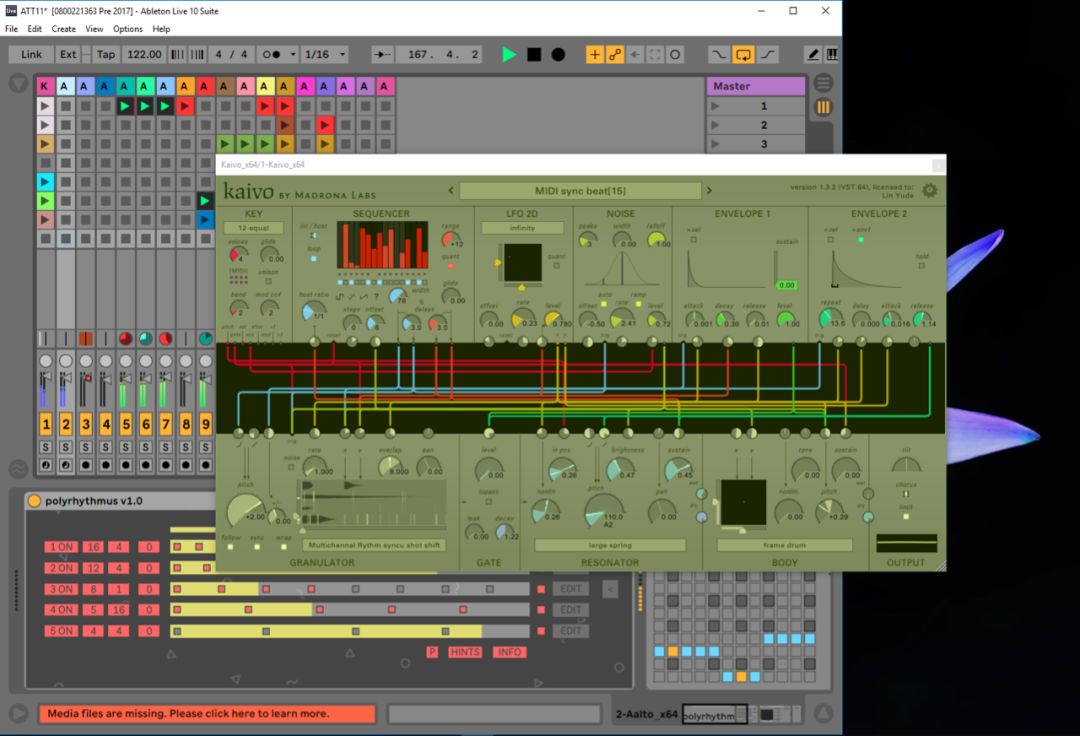This screenshot has width=1080, height=736.
Task: Click the HINTS button in polyrhythmus
Action: (465, 652)
